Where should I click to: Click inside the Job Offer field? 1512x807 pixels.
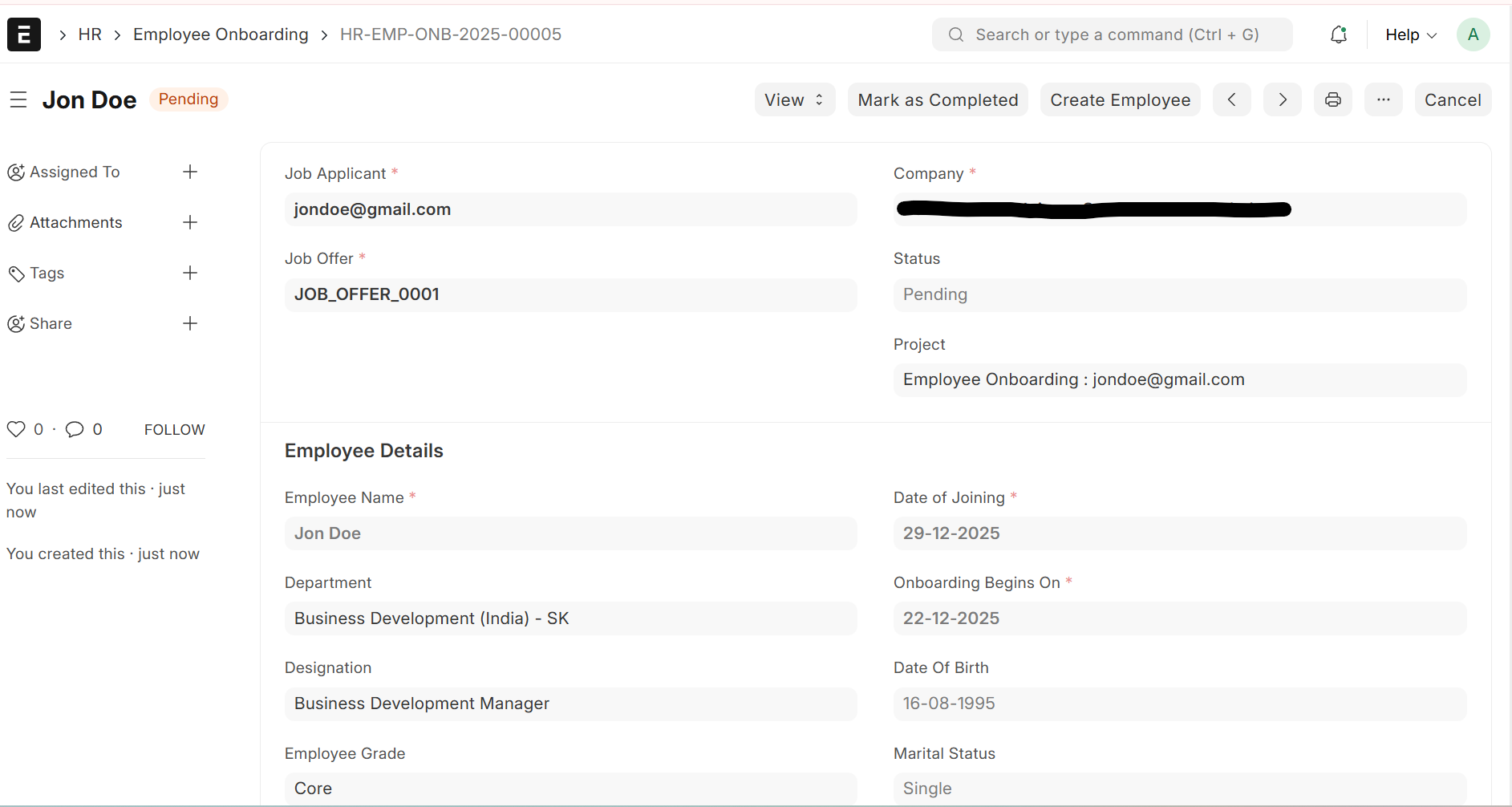tap(570, 294)
